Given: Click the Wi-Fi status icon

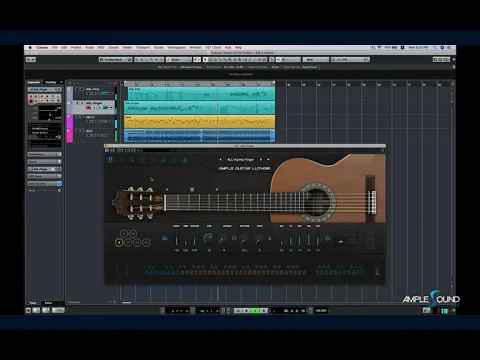Looking at the screenshot, I should tap(379, 48).
